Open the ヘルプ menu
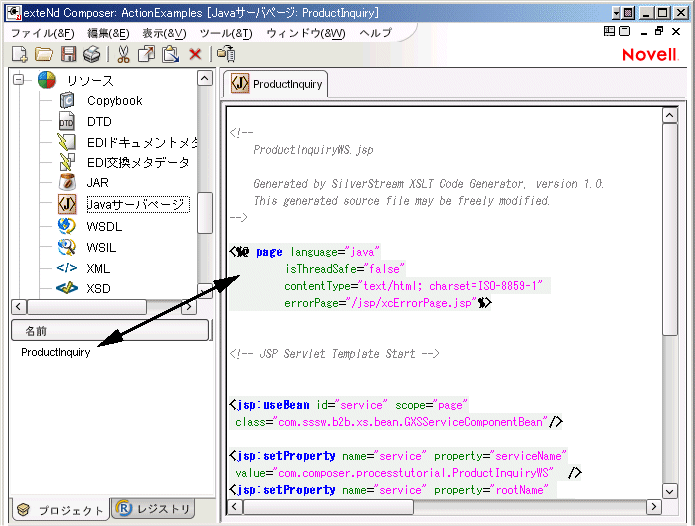 [x=375, y=33]
